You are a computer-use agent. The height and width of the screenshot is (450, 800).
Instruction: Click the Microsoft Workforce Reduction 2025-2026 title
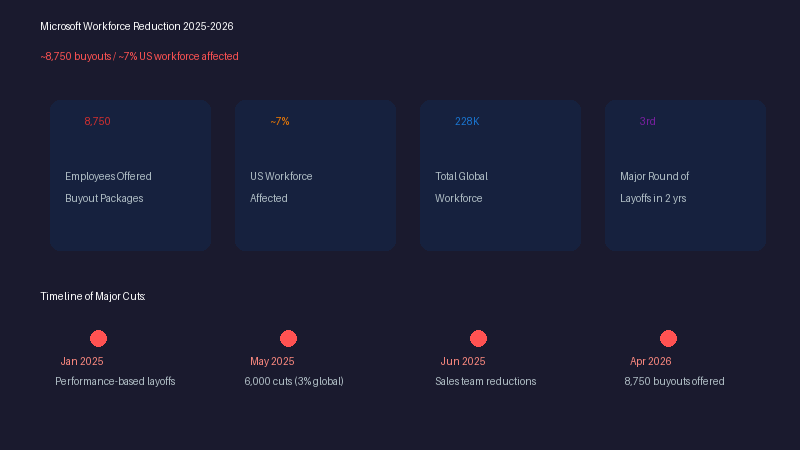pos(137,26)
